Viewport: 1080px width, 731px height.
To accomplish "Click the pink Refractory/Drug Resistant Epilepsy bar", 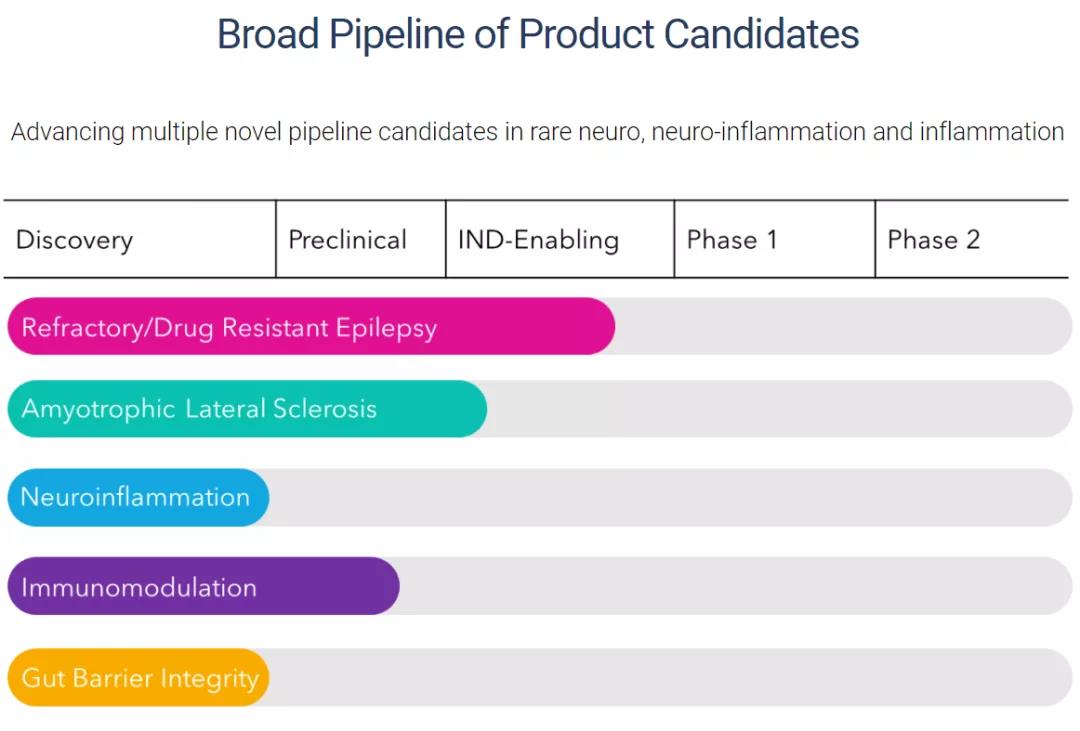I will [310, 327].
